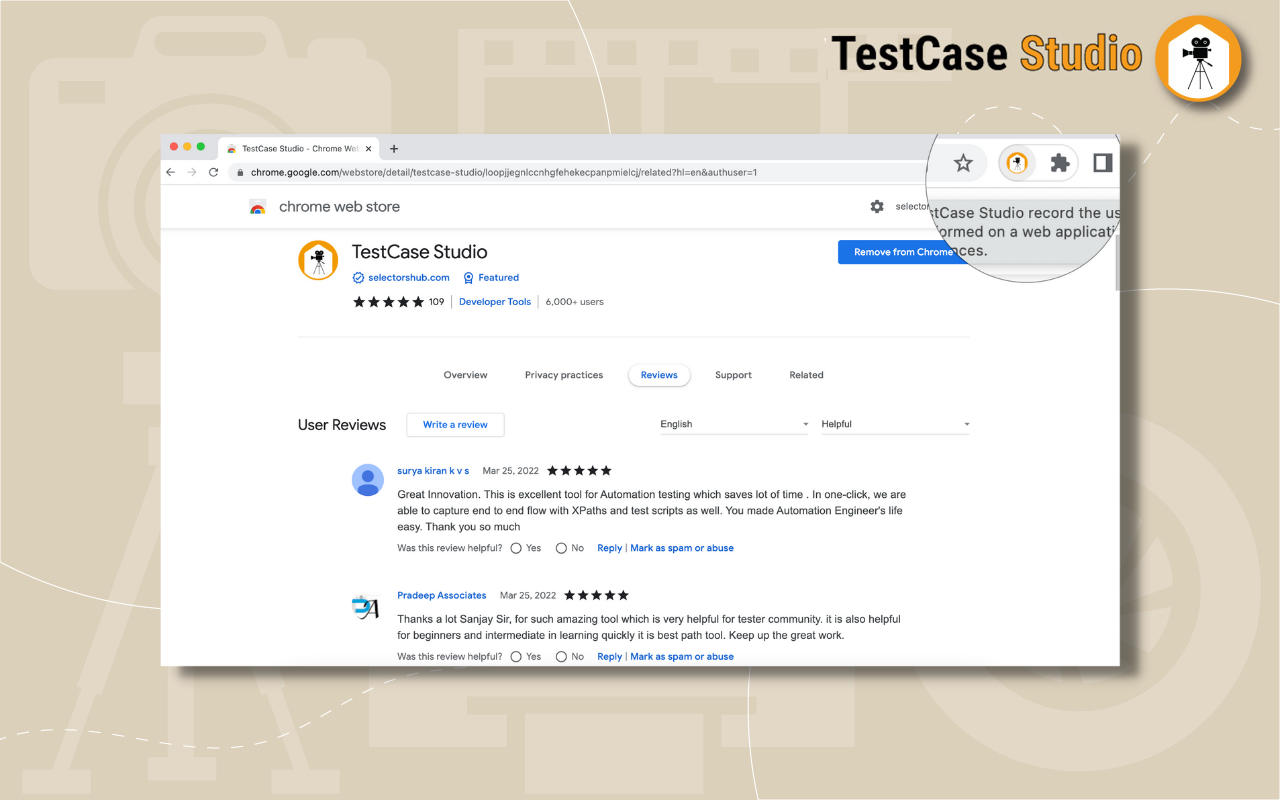Click the Write a review button

pyautogui.click(x=455, y=424)
